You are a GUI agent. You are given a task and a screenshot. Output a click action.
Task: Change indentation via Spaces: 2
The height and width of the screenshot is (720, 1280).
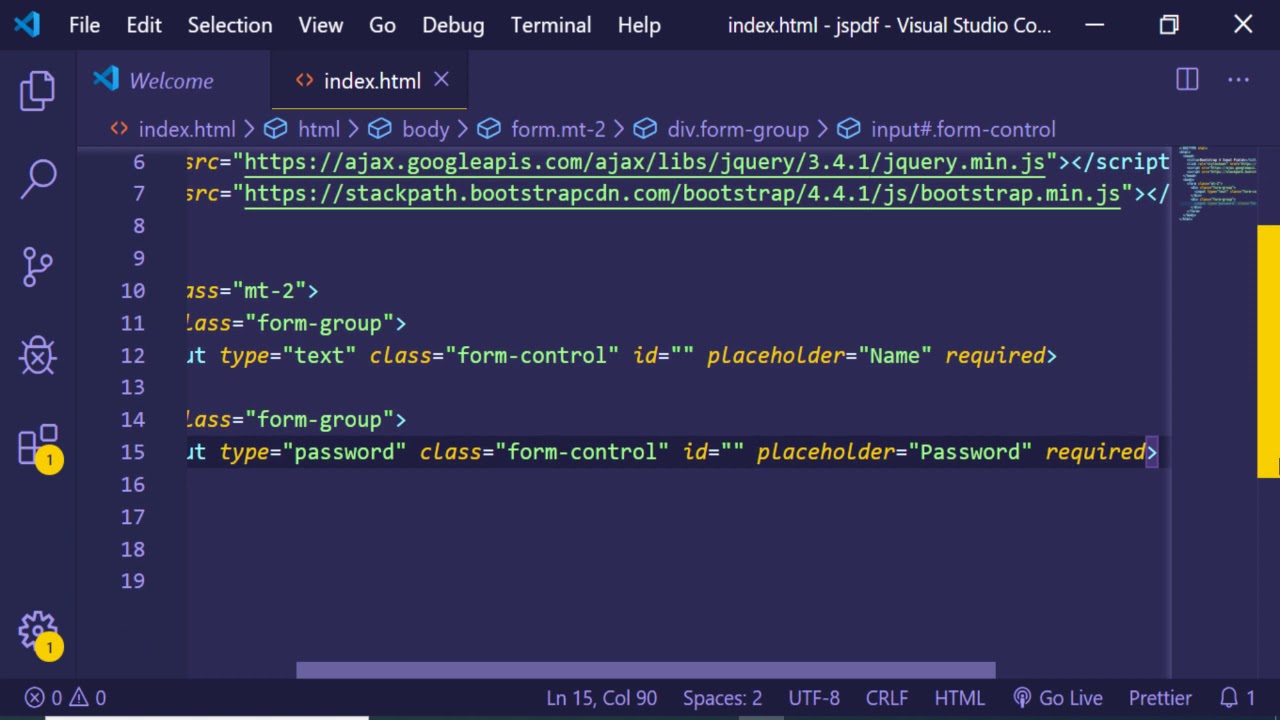click(722, 698)
